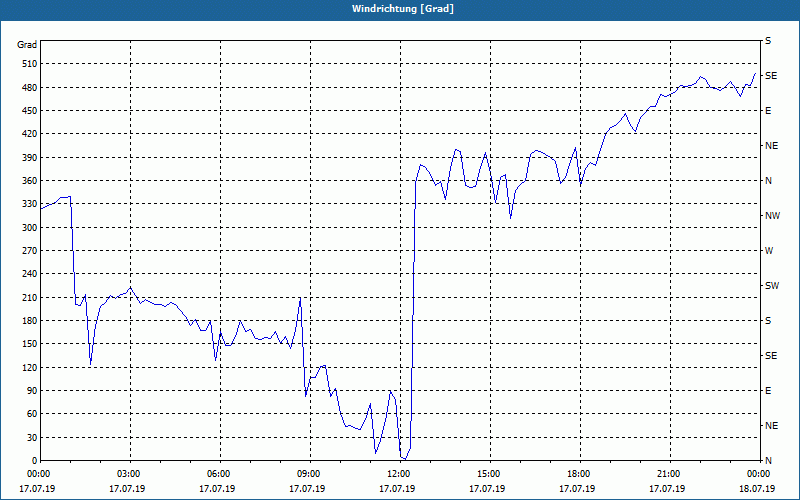
Task: Click the NE compass label between 390 and 420
Action: [x=771, y=146]
